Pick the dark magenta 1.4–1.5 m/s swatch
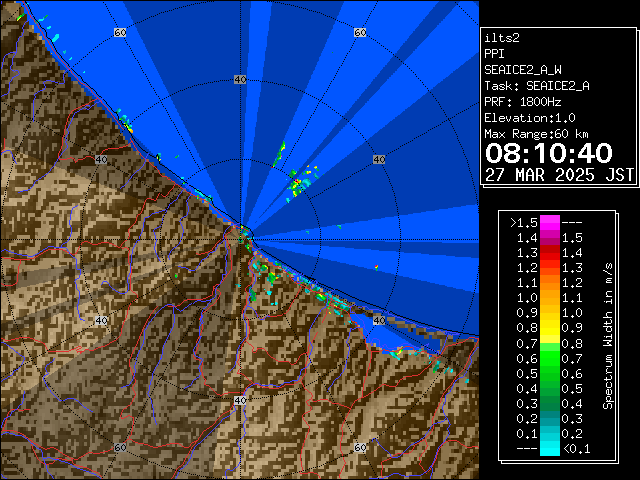Image resolution: width=640 pixels, height=480 pixels. pos(550,238)
